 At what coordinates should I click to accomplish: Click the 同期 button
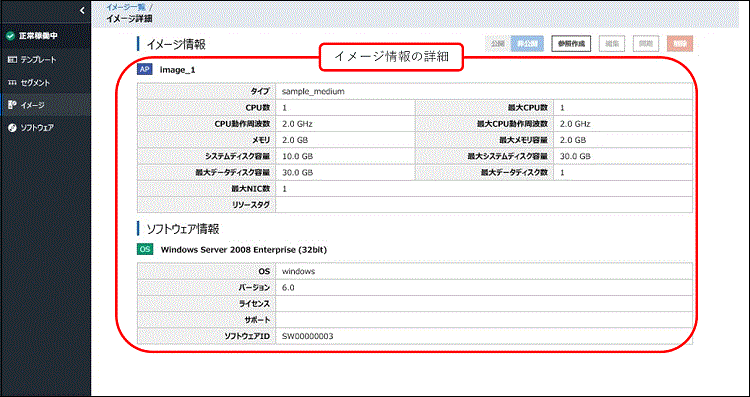646,44
